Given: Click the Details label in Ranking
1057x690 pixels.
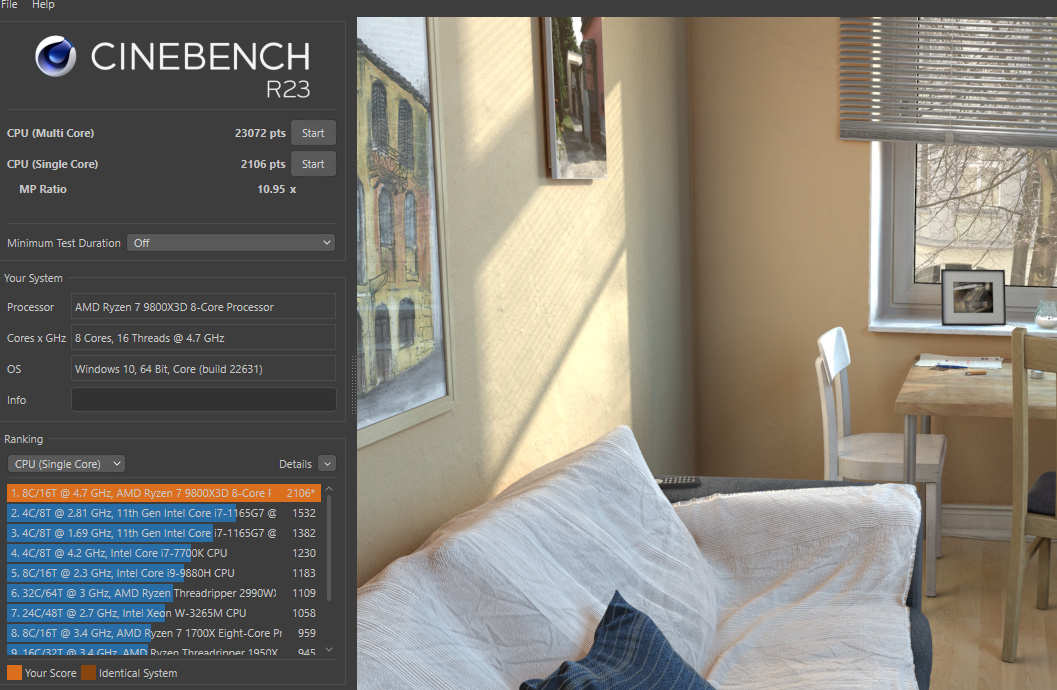Looking at the screenshot, I should click(x=295, y=464).
